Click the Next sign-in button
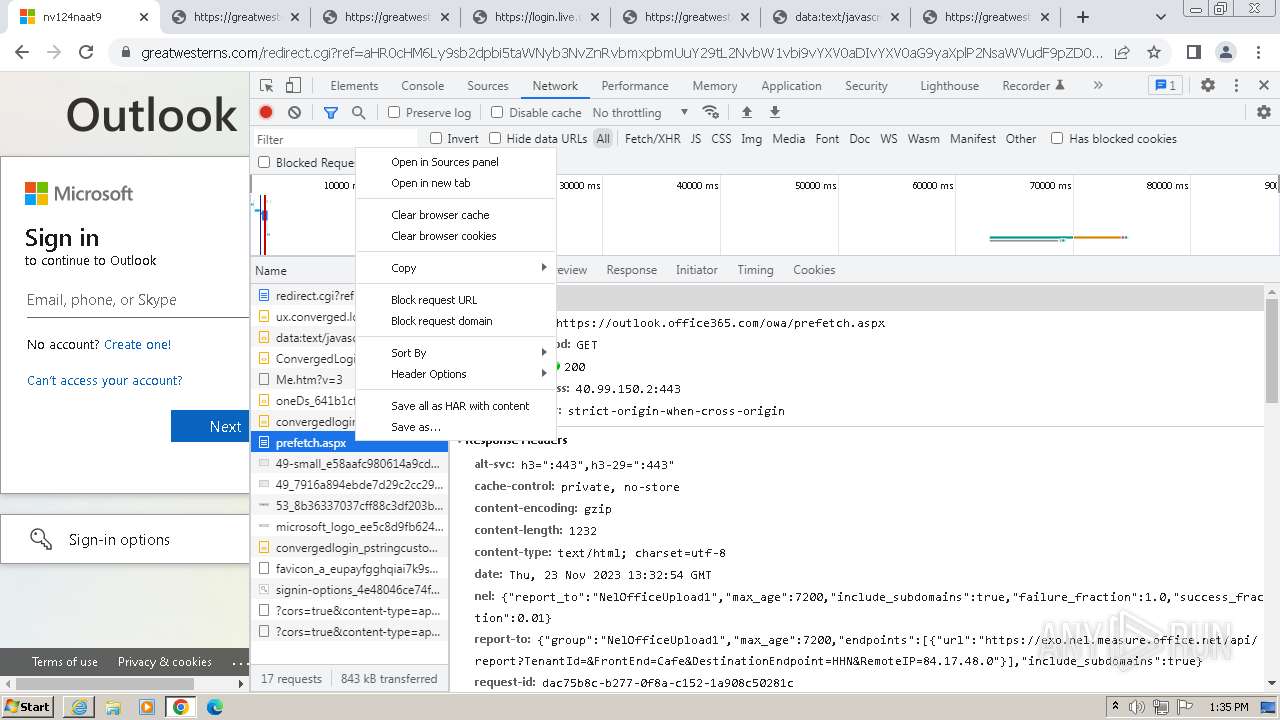This screenshot has height=720, width=1280. (x=211, y=426)
